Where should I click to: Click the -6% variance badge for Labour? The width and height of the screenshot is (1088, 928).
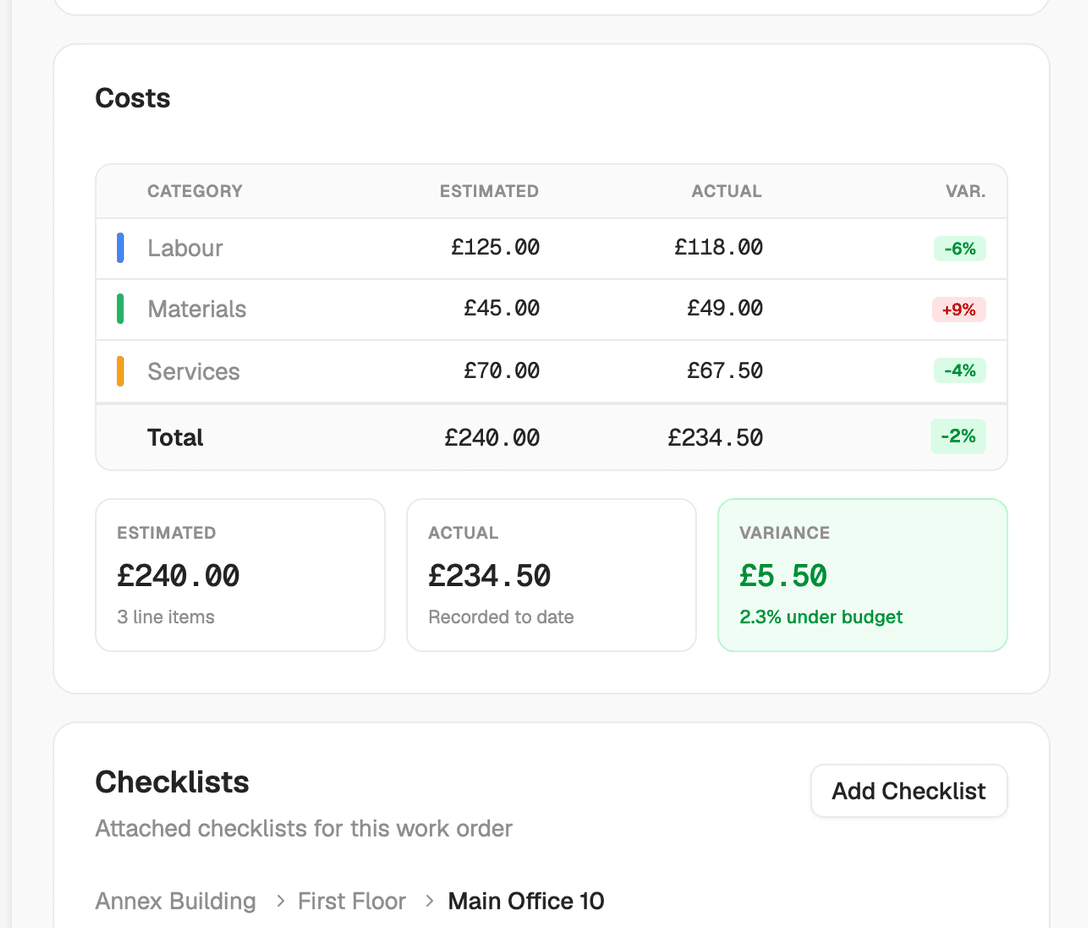pos(960,248)
